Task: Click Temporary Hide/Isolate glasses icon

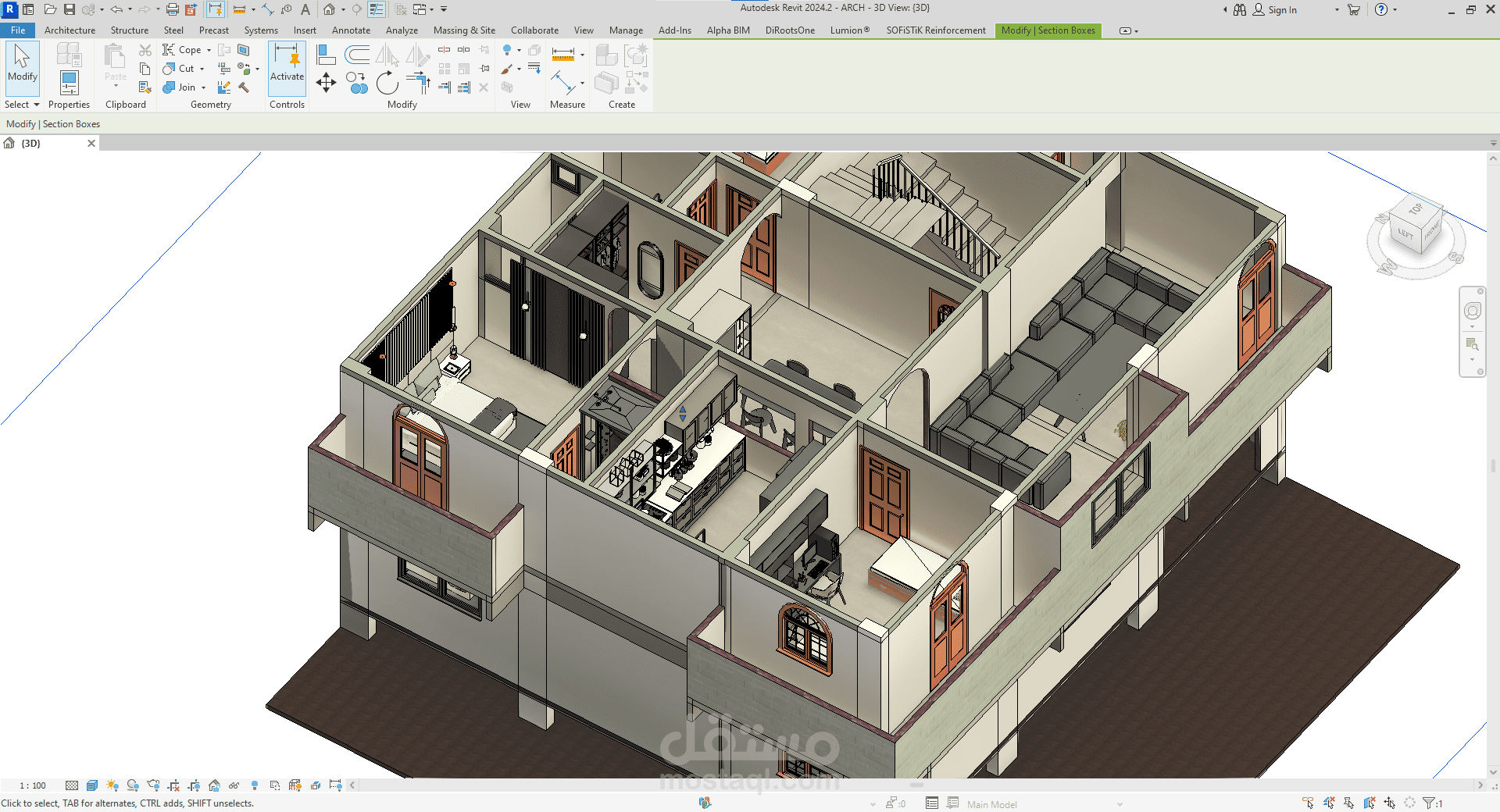Action: click(234, 785)
